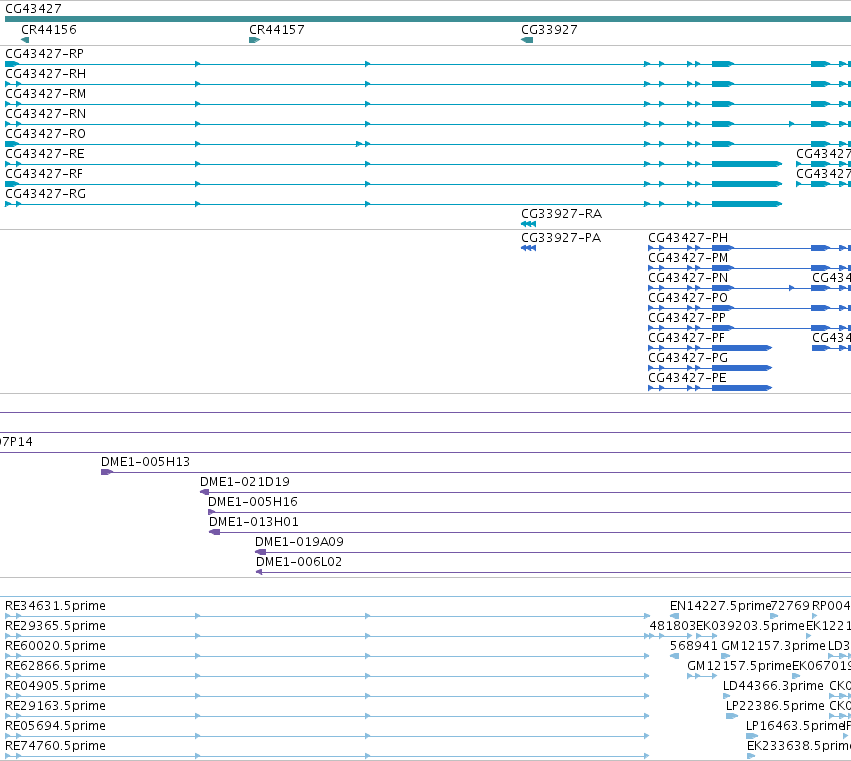This screenshot has width=851, height=761.
Task: Select EST RE29163.5prime label
Action: 55,707
